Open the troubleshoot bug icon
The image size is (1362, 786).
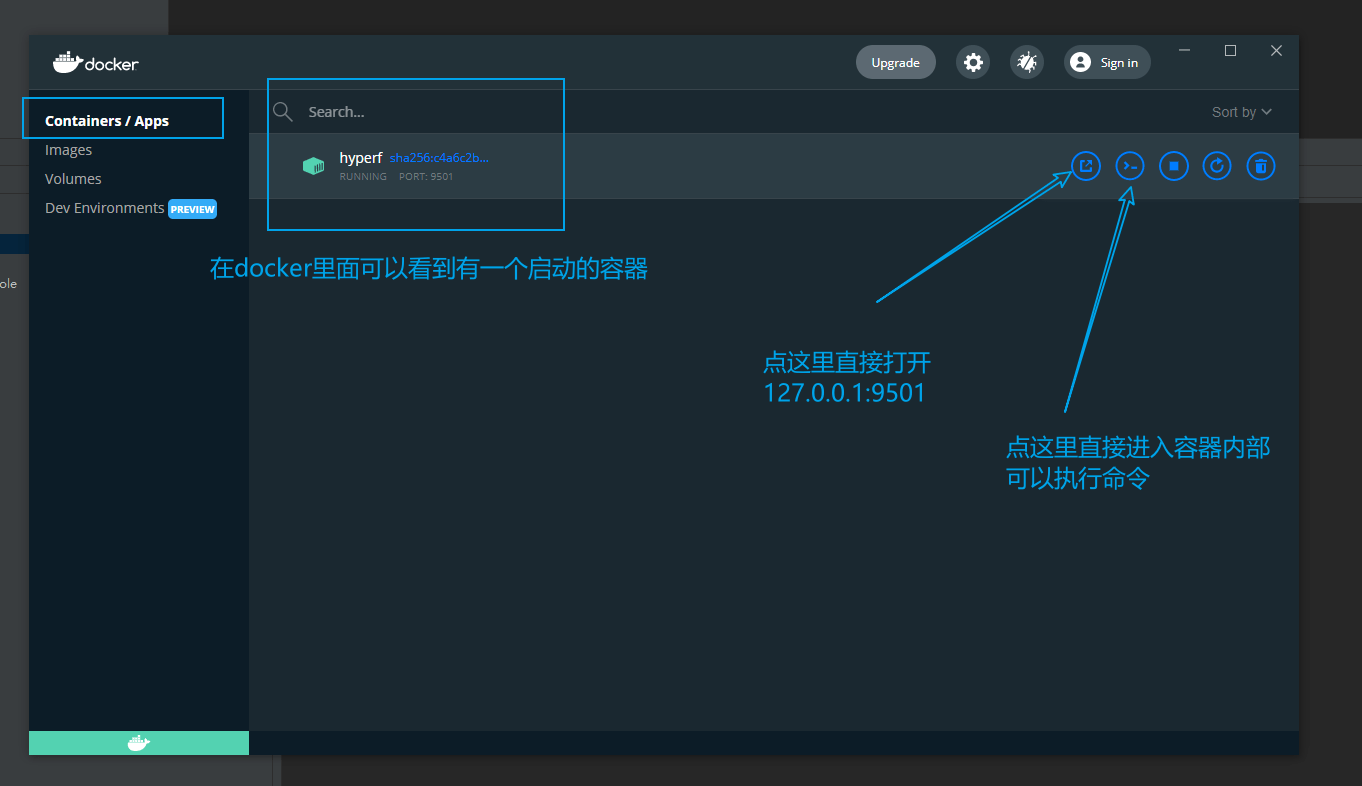(x=1027, y=62)
